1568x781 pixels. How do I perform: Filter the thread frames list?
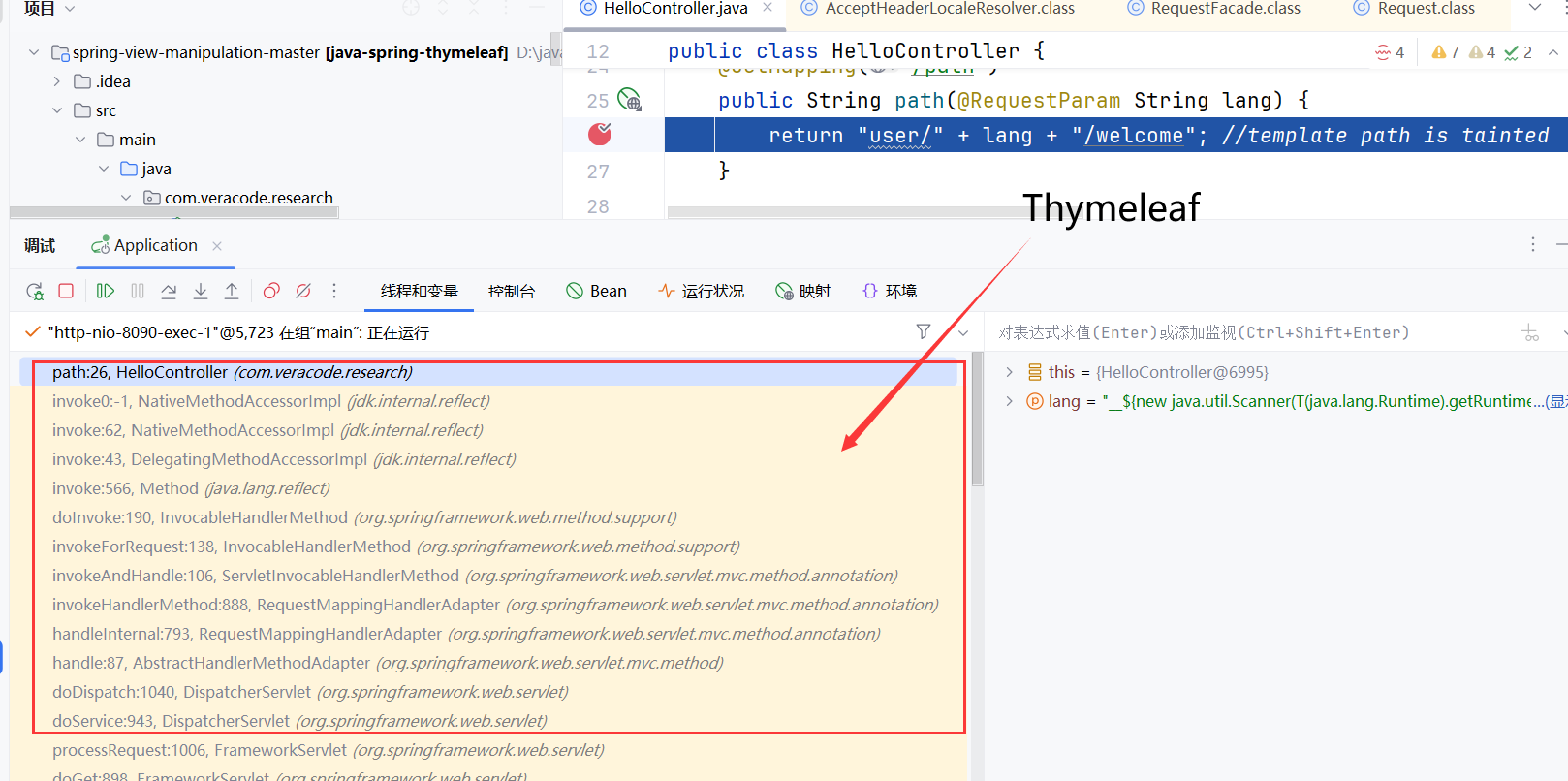coord(924,332)
